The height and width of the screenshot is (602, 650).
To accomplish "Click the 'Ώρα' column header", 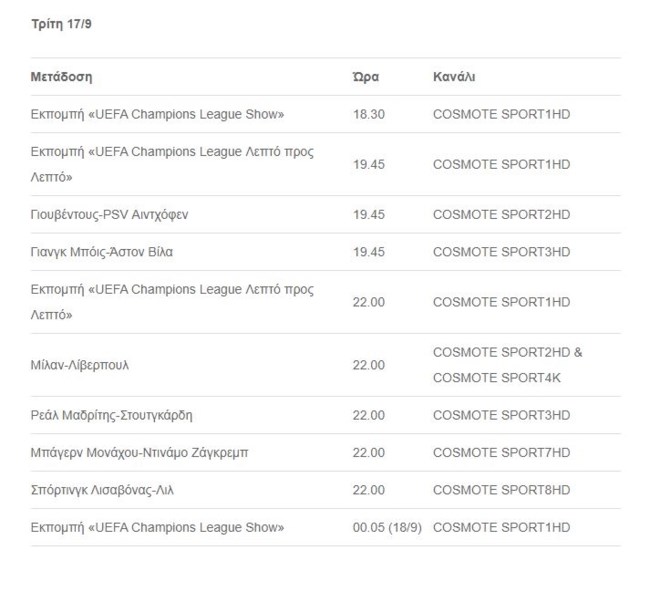I will 365,77.
